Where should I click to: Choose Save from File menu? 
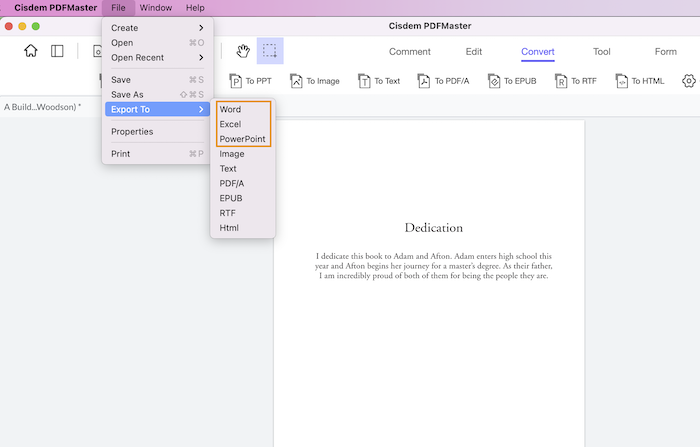(157, 79)
